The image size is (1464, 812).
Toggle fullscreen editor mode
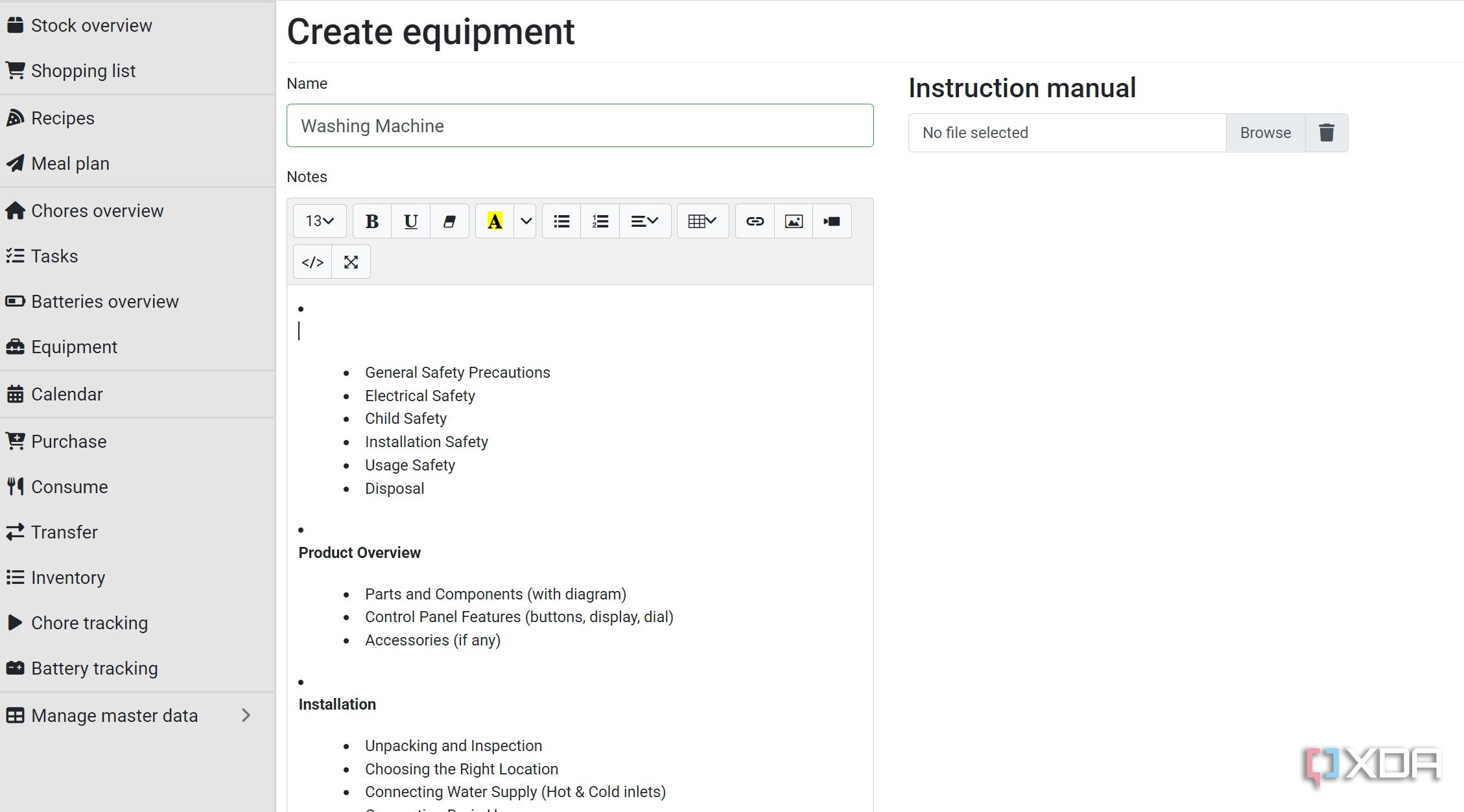tap(351, 262)
